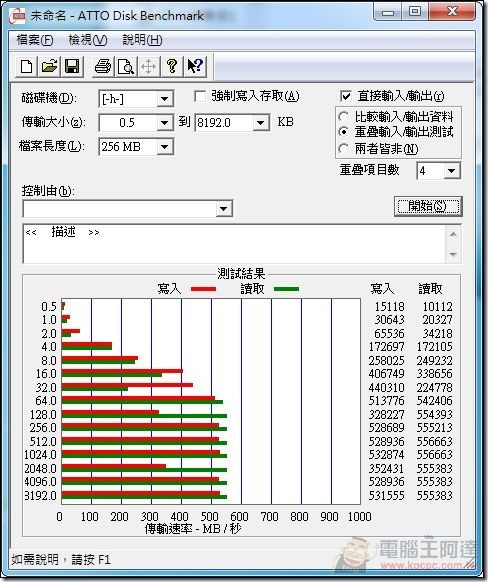
Task: Open the 說明(H) menu
Action: click(x=142, y=40)
